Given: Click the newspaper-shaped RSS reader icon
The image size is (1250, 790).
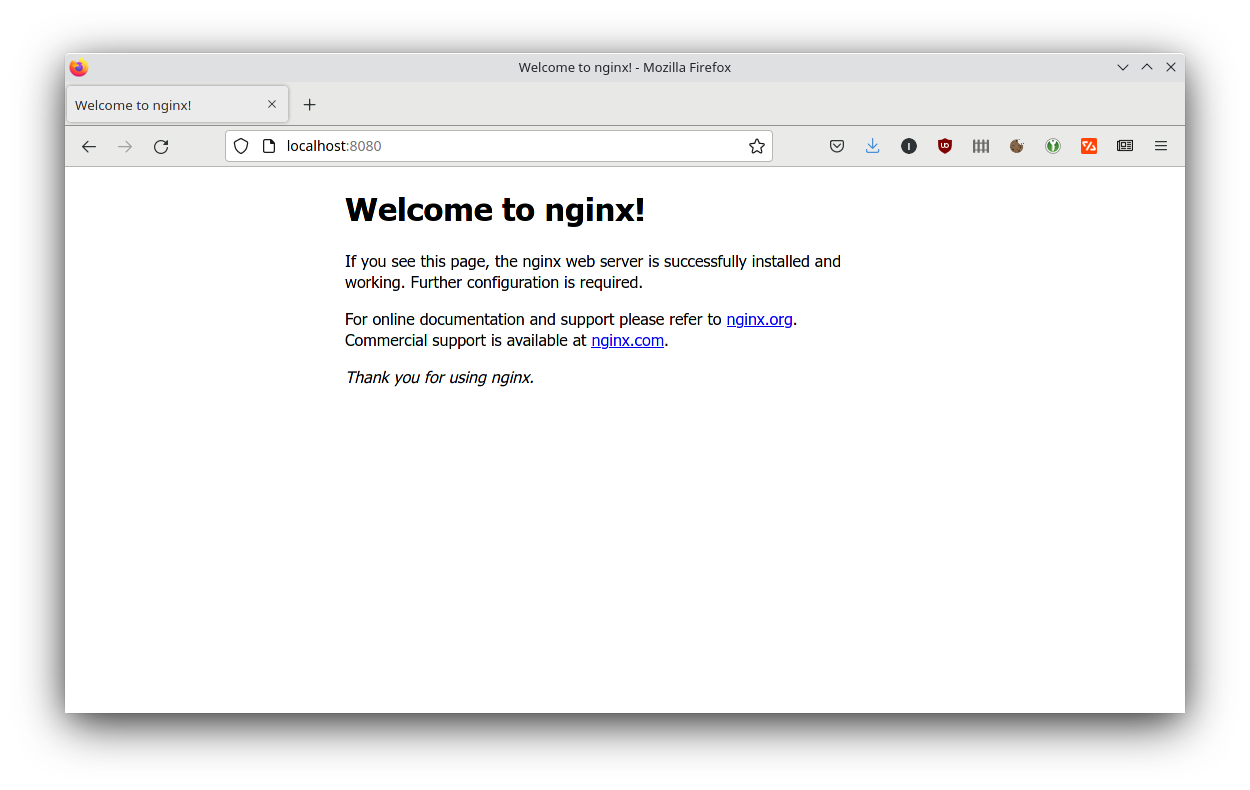Looking at the screenshot, I should [x=1125, y=146].
